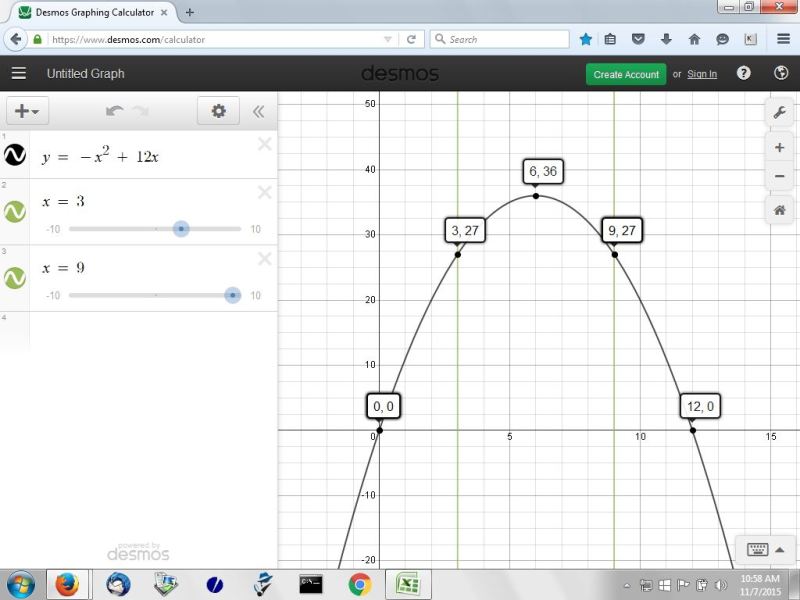Follow the Sign In link
This screenshot has height=600, width=800.
tap(702, 74)
